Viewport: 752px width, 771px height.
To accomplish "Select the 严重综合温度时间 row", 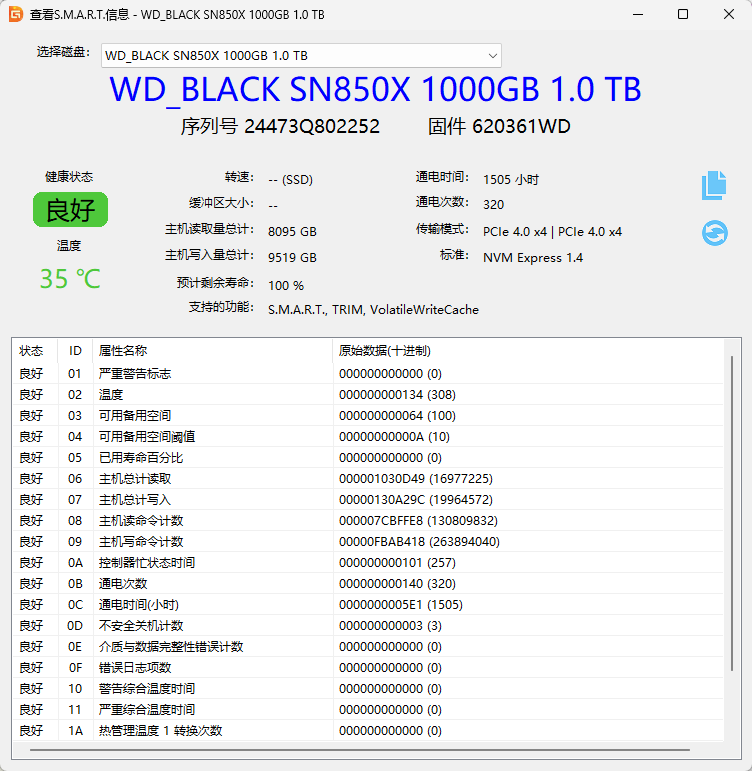I will (368, 710).
